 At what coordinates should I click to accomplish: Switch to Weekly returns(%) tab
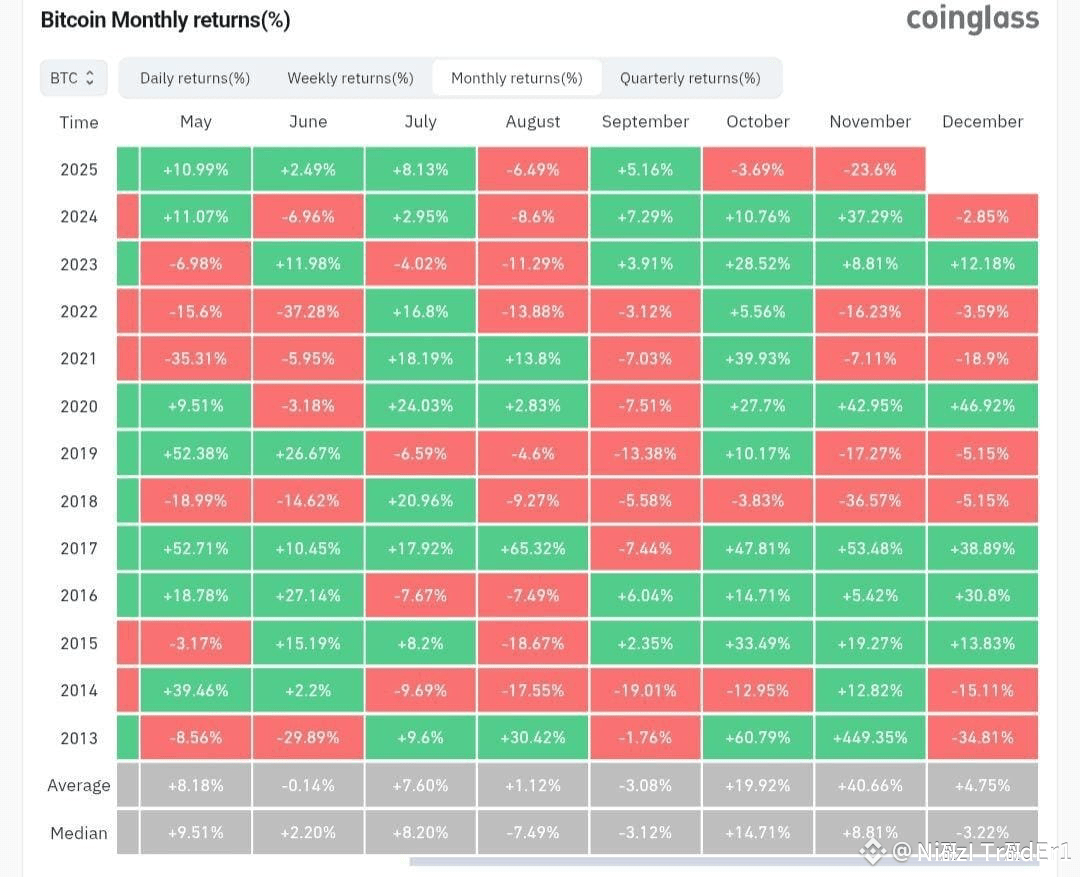pos(351,78)
